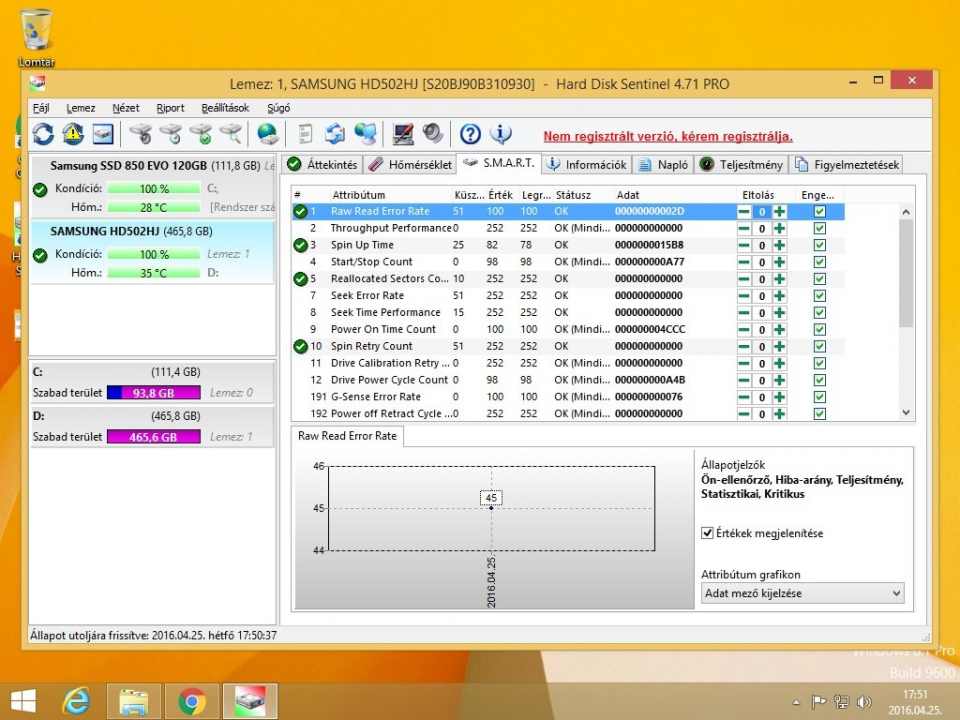Uncheck enable box for G-Sense Error Rate
Viewport: 960px width, 720px height.
click(820, 397)
